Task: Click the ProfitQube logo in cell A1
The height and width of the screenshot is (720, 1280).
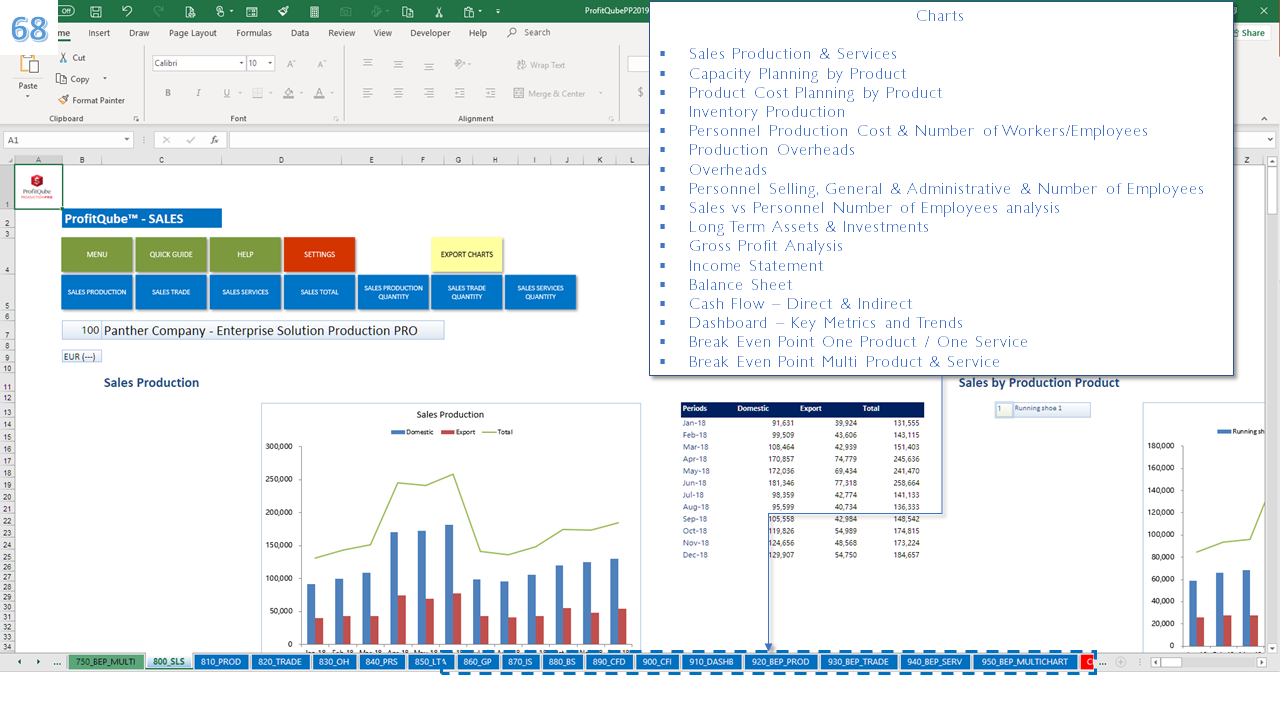Action: [38, 187]
